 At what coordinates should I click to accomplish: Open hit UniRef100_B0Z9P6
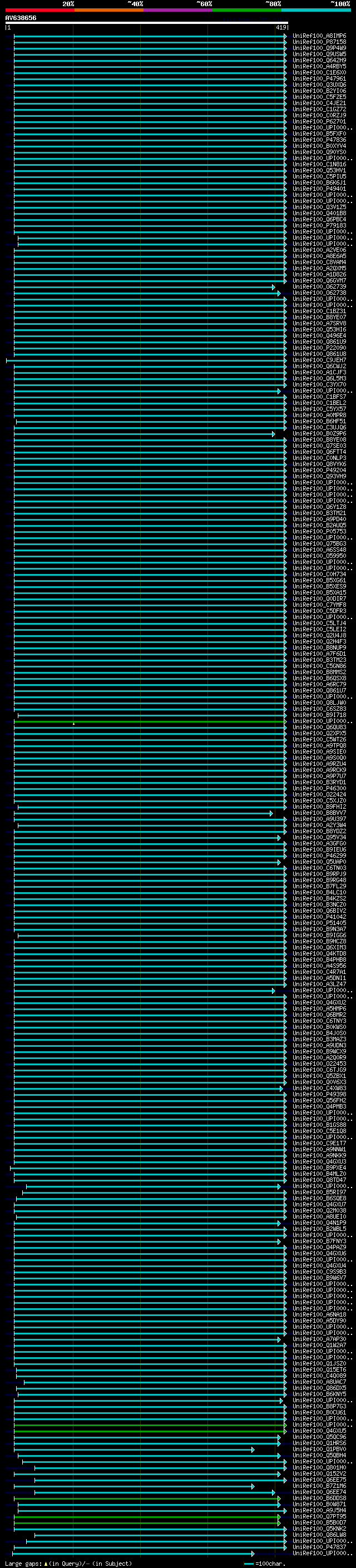[x=319, y=433]
